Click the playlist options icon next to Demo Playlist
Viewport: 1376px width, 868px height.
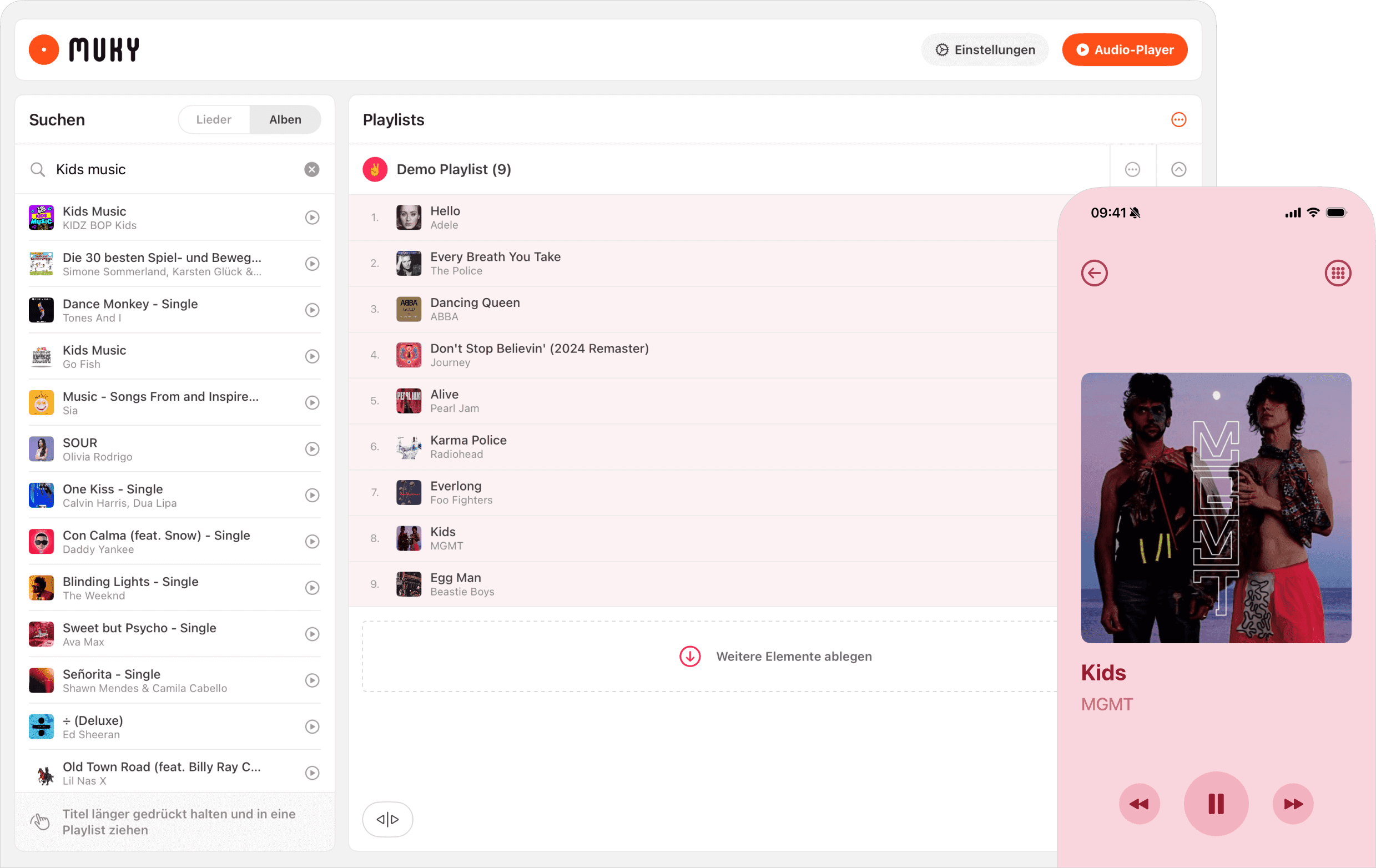point(1132,169)
